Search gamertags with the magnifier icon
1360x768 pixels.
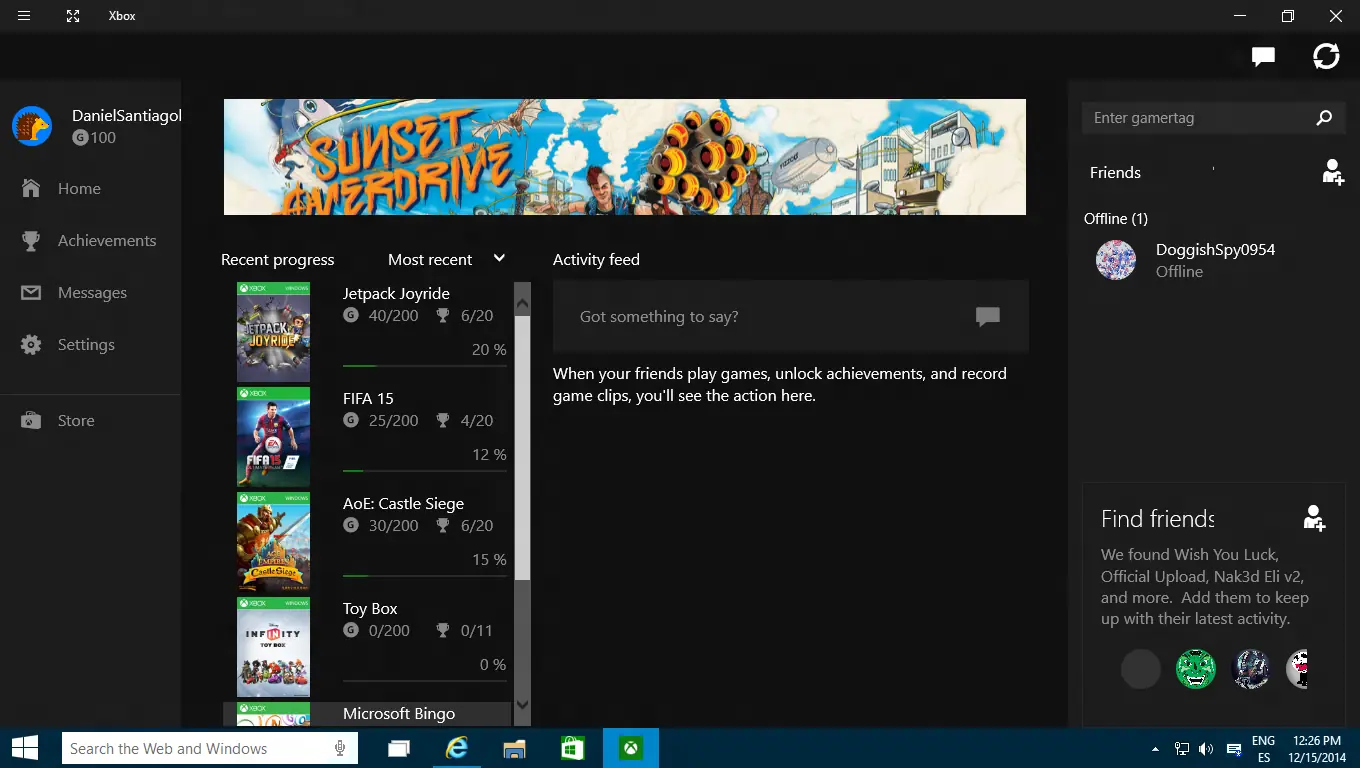tap(1324, 118)
